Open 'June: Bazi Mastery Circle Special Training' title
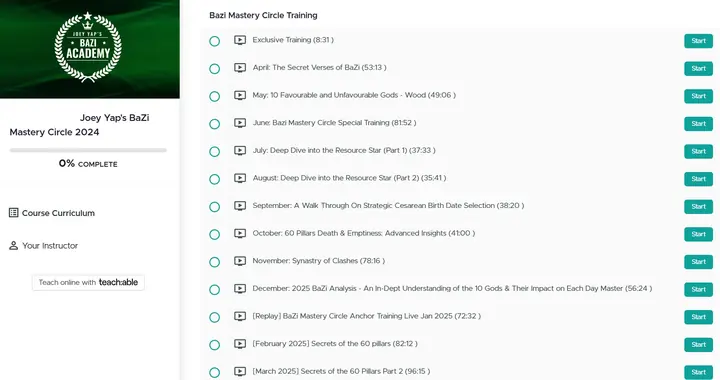Viewport: 720px width, 380px height. pos(334,123)
